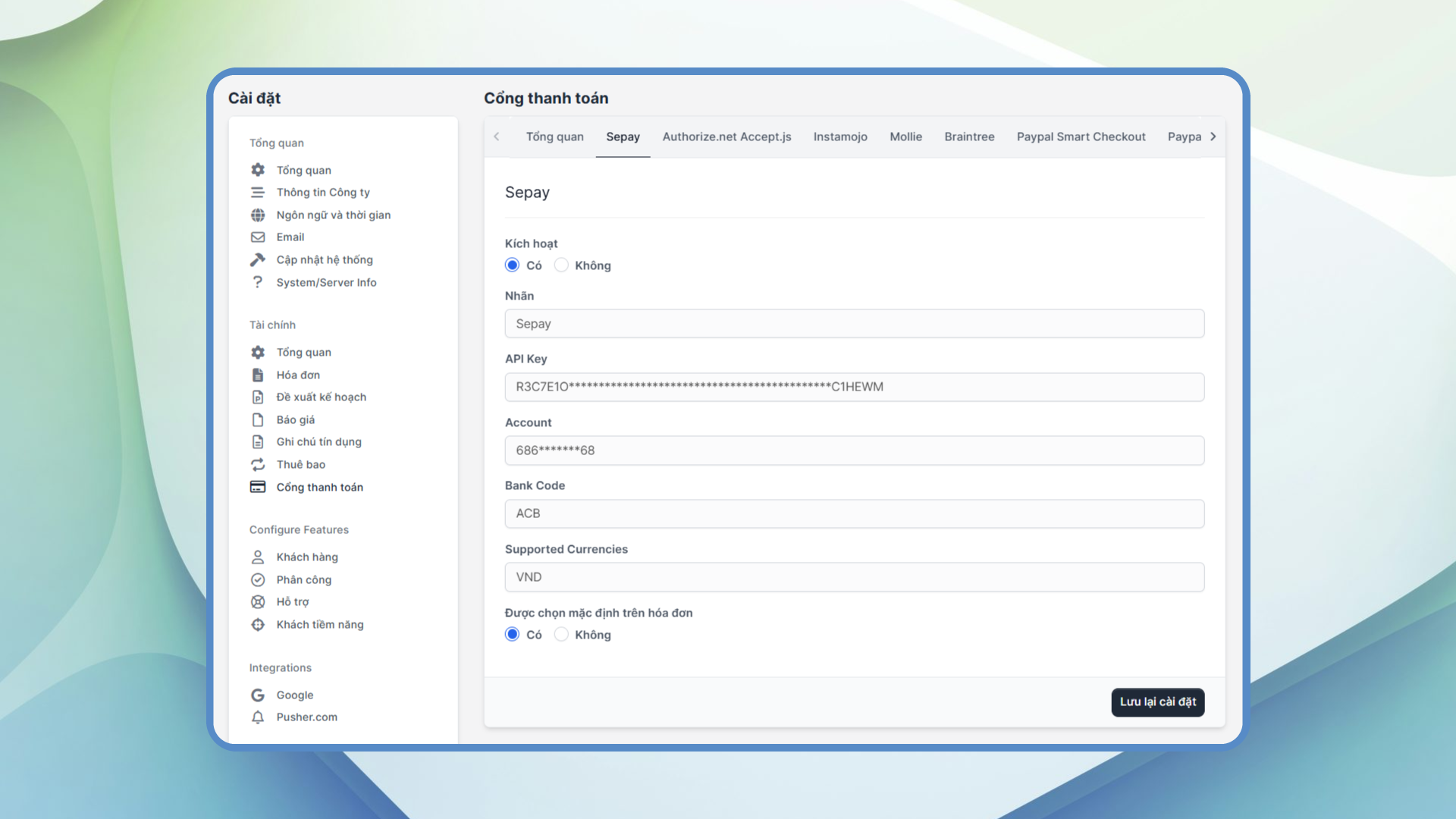Click the Bank Code field containing ACB
Viewport: 1456px width, 819px height.
pyautogui.click(x=855, y=513)
